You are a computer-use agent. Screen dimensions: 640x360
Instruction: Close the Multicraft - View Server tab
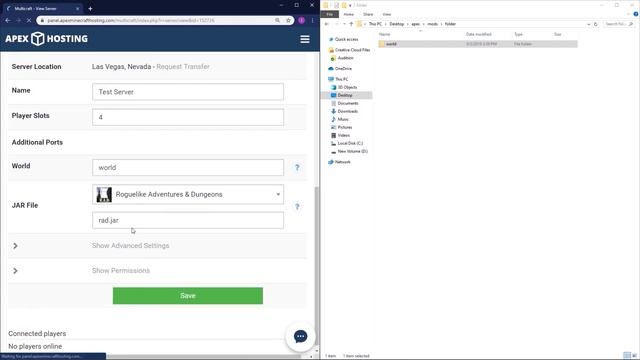tap(78, 9)
